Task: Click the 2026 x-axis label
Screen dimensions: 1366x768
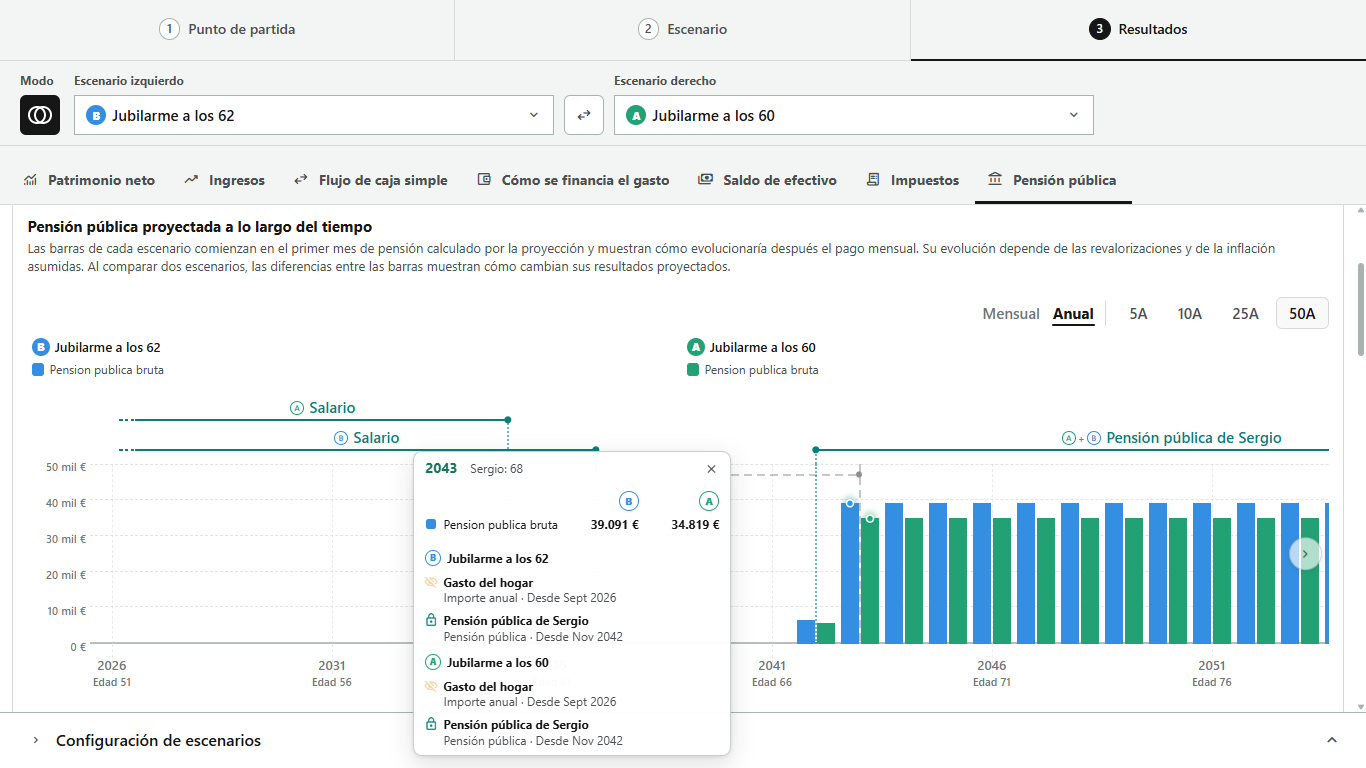Action: pos(111,665)
